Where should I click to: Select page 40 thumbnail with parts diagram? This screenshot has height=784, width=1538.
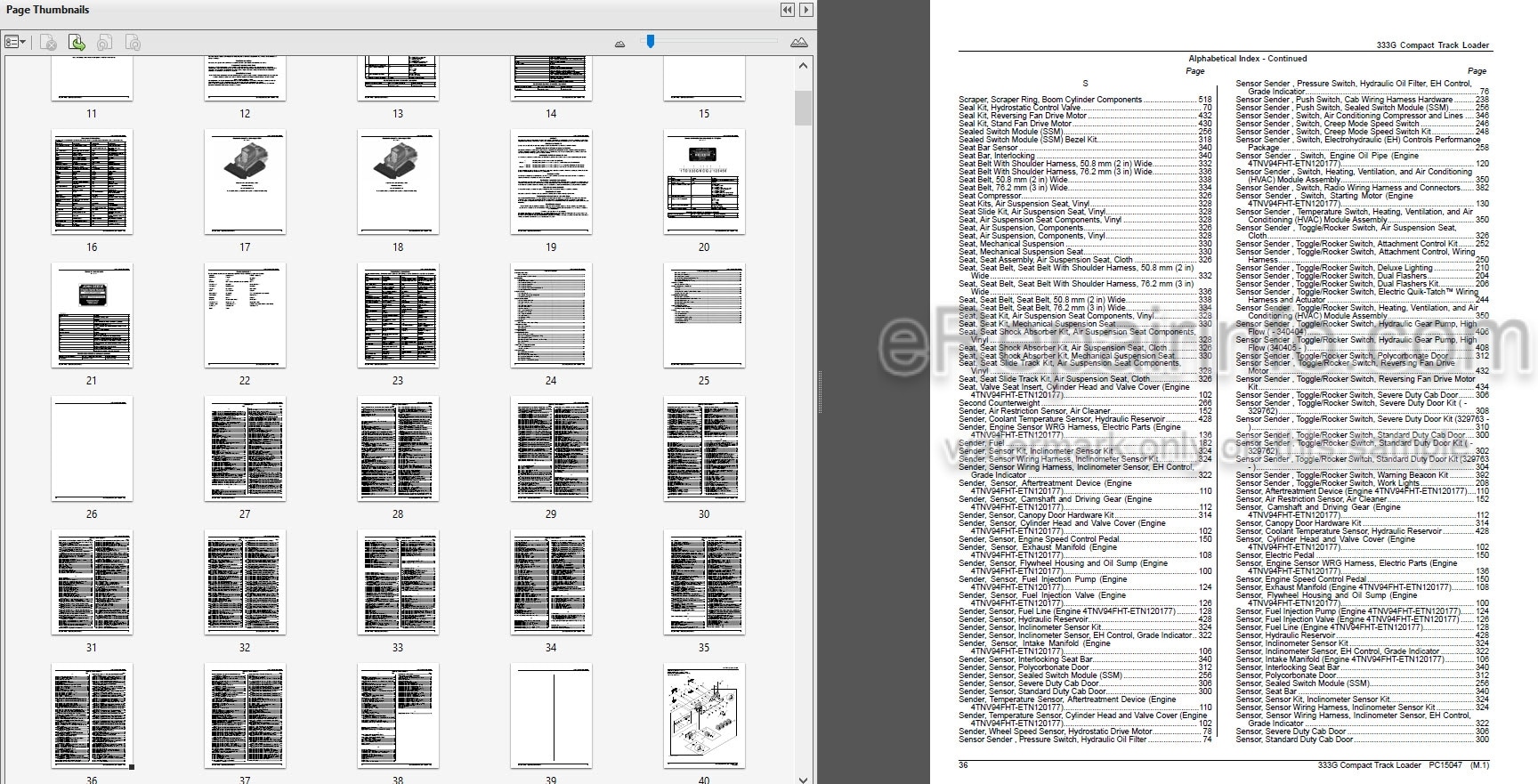pyautogui.click(x=704, y=715)
